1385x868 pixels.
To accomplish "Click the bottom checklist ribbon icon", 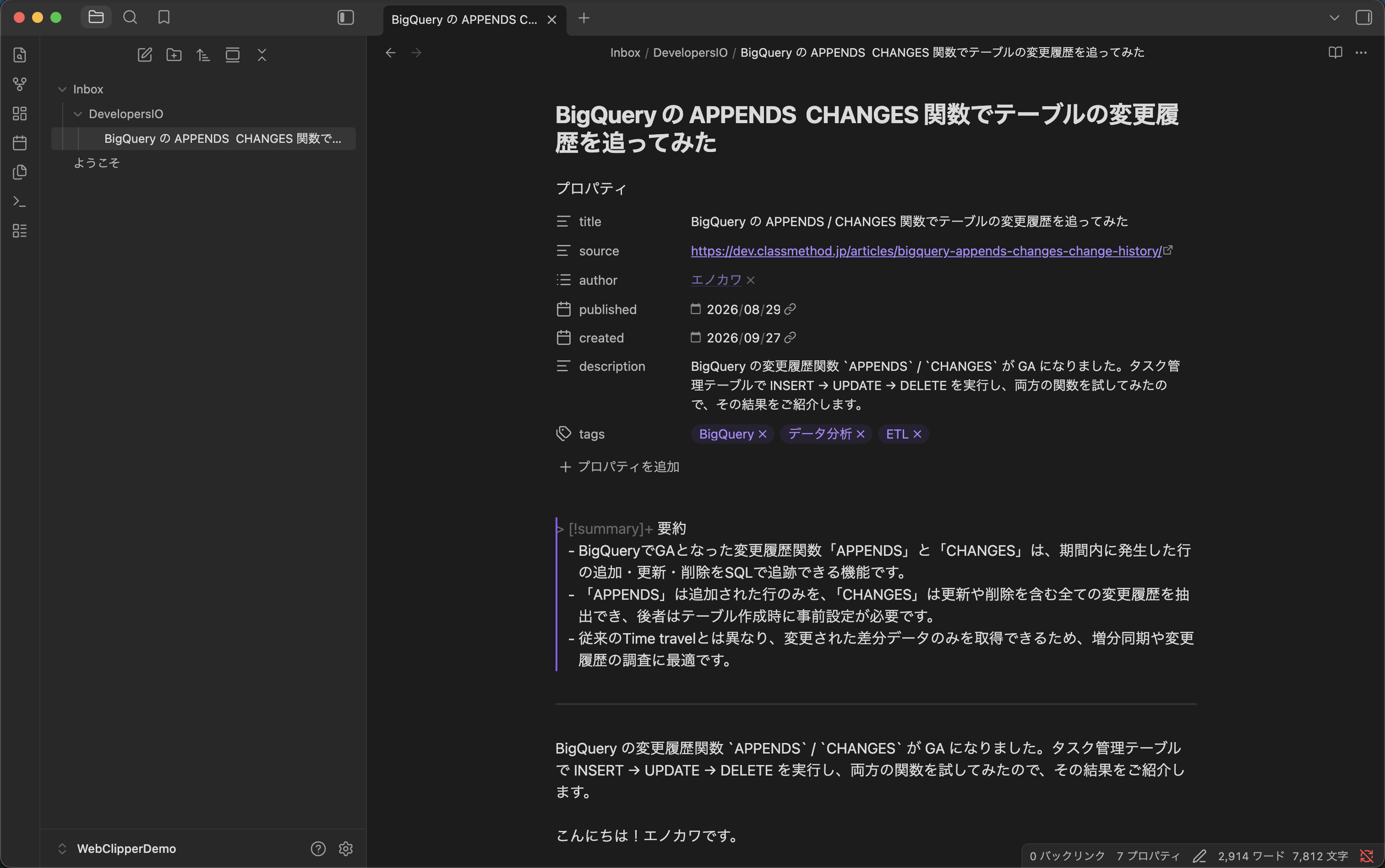I will pos(20,231).
